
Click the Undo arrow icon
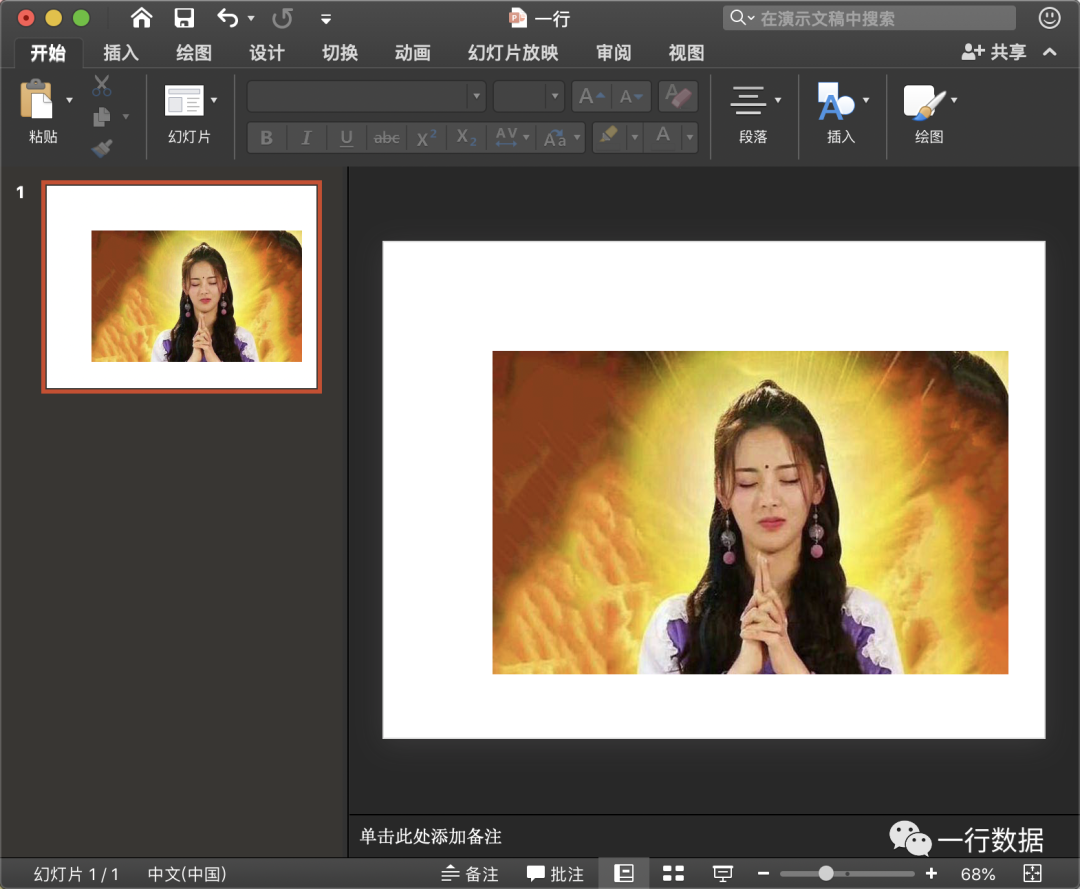pyautogui.click(x=227, y=18)
